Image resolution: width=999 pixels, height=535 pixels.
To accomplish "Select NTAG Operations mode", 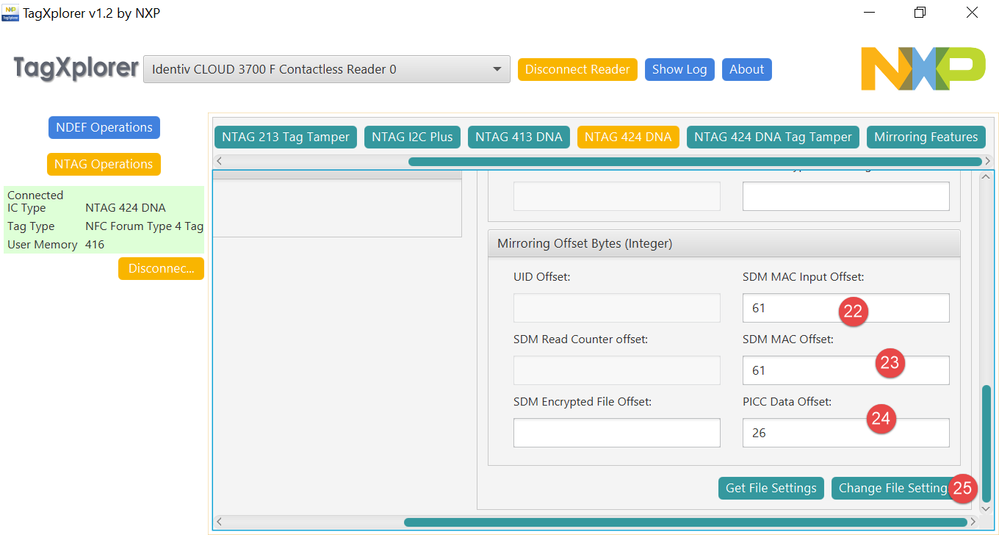I will coord(104,164).
